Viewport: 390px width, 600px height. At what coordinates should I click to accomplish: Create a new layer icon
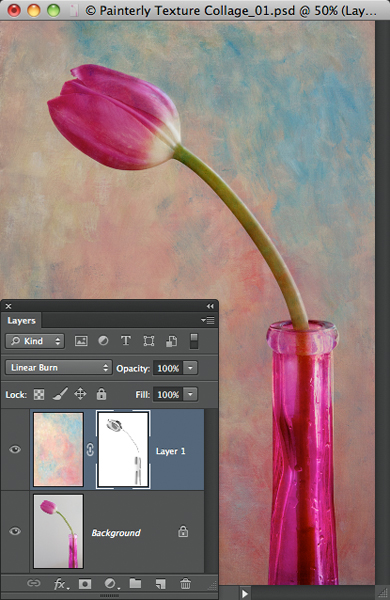[160, 584]
